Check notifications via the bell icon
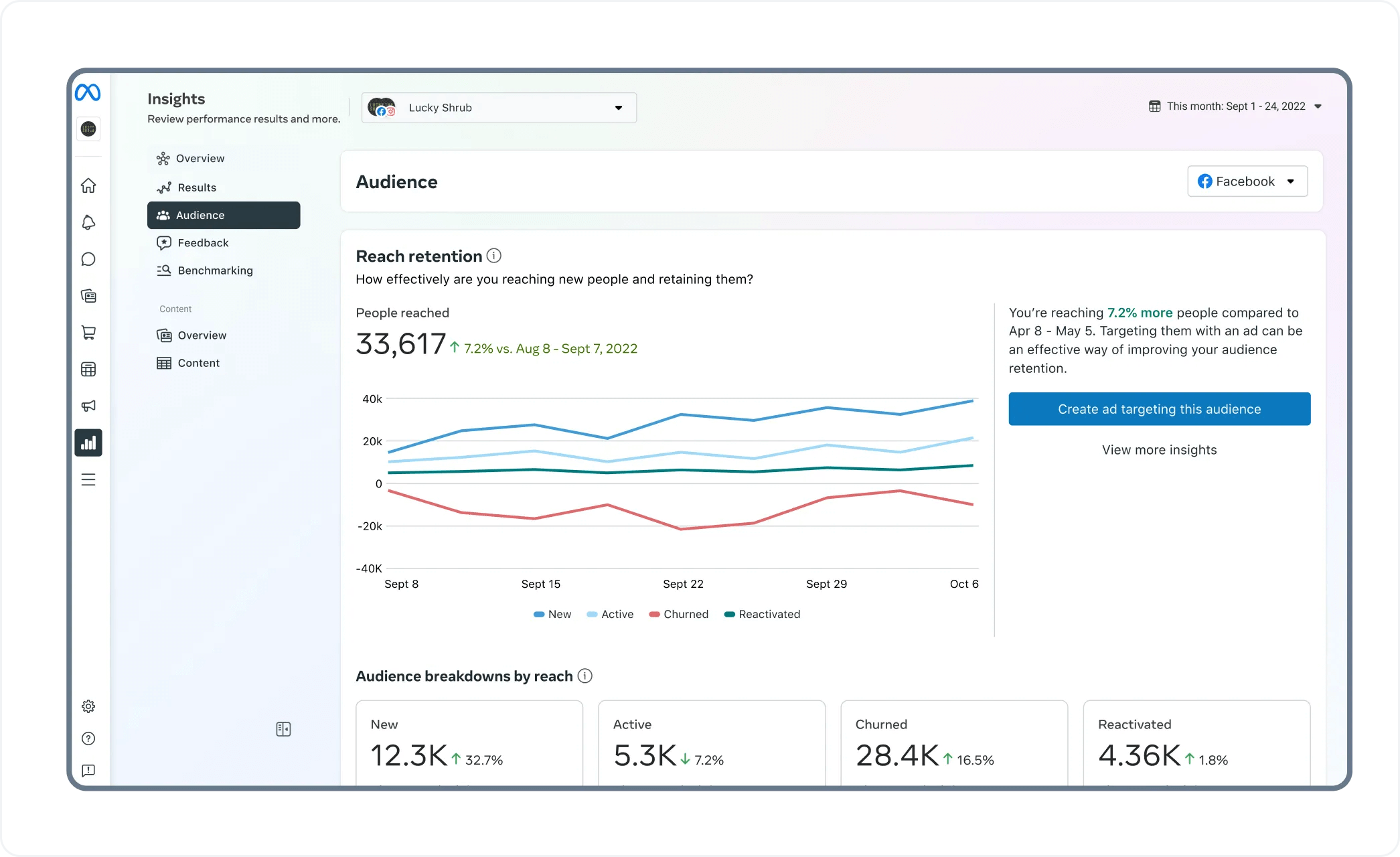Viewport: 1400px width, 857px height. (x=88, y=222)
